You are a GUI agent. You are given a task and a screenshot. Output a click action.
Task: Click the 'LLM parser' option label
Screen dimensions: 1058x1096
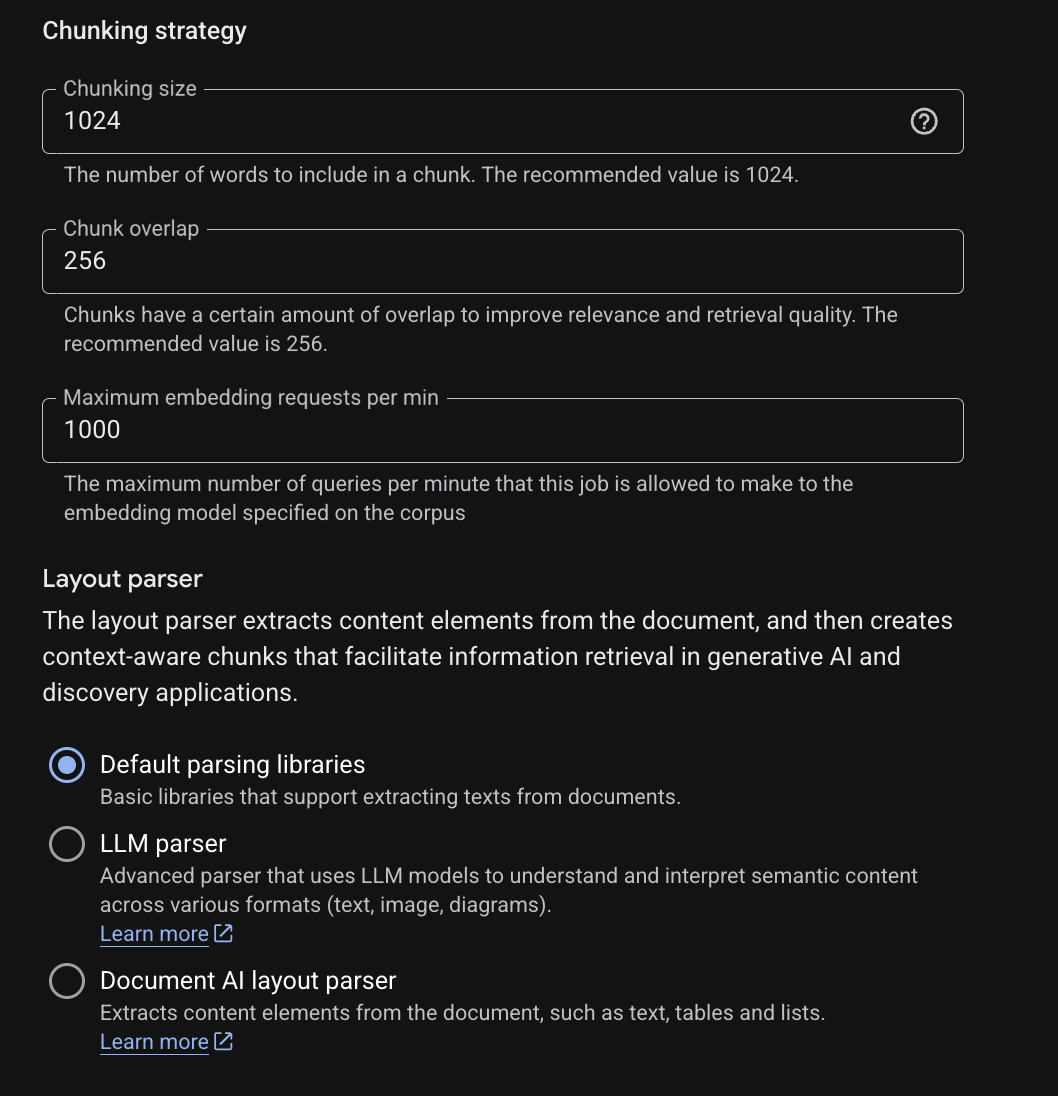[163, 844]
